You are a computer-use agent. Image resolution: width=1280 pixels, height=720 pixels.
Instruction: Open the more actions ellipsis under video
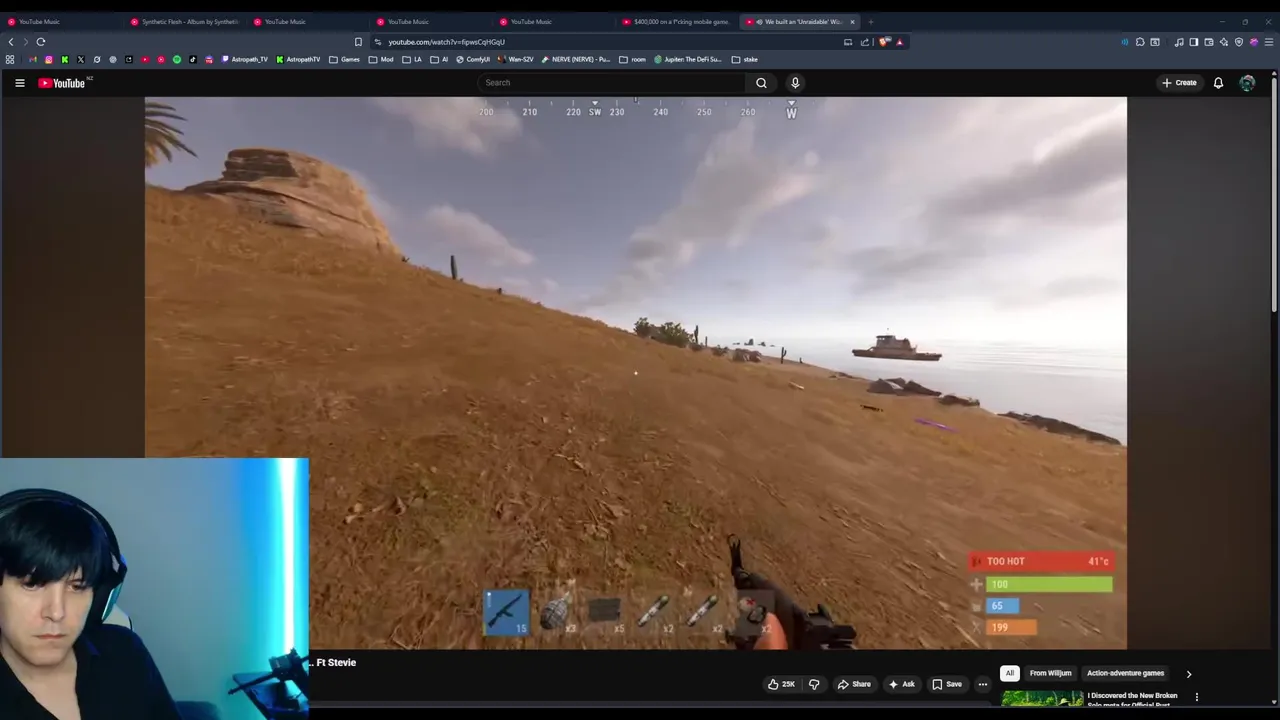[x=983, y=684]
